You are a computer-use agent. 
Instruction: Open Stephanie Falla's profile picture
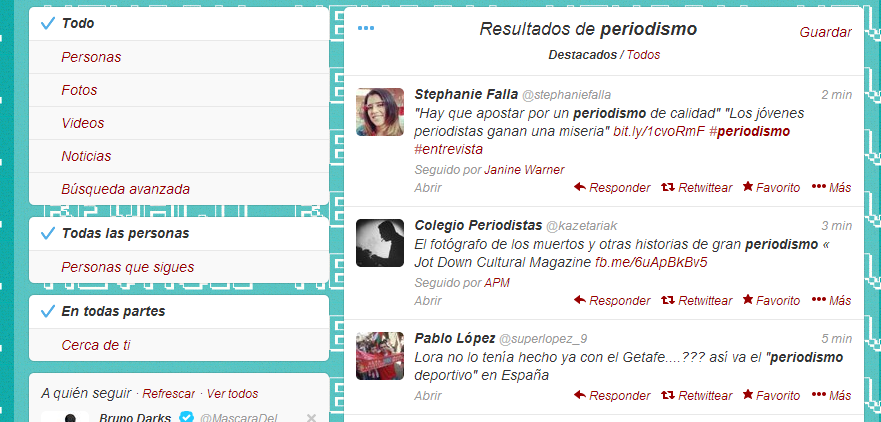tap(380, 112)
